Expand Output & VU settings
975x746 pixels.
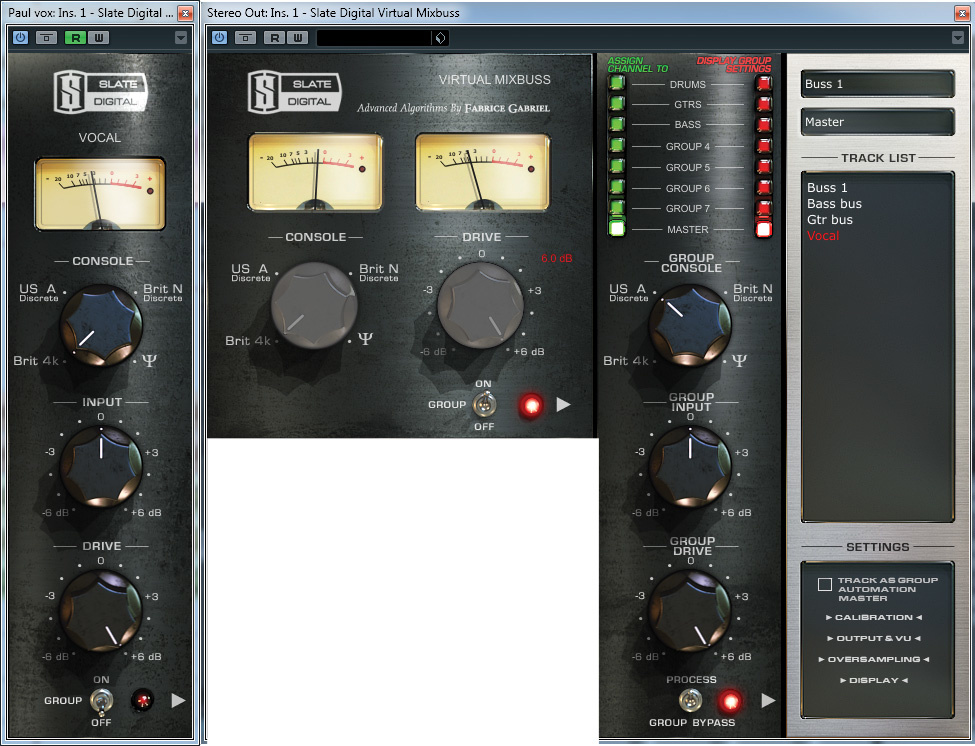[x=874, y=638]
